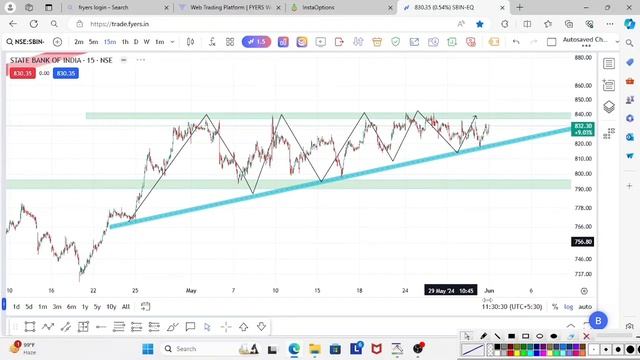The width and height of the screenshot is (640, 360).
Task: Set range to 1d
Action: pos(16,307)
